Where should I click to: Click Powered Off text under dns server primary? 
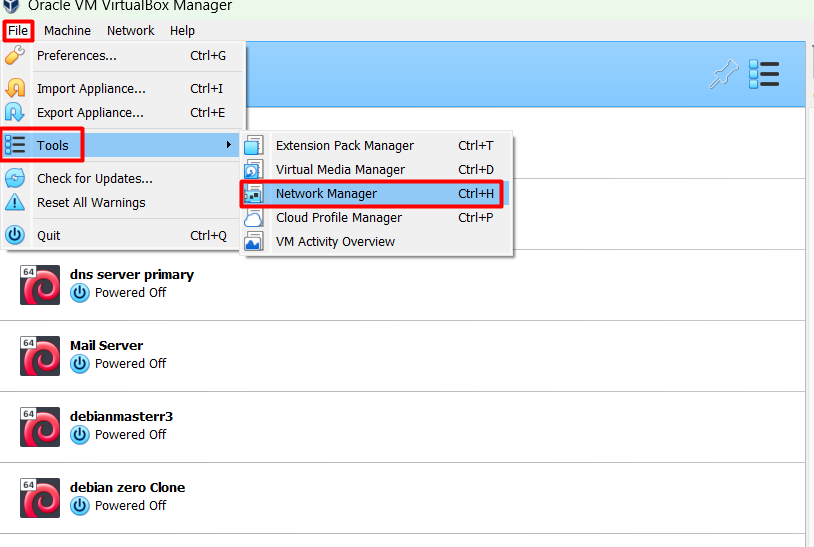(x=130, y=293)
